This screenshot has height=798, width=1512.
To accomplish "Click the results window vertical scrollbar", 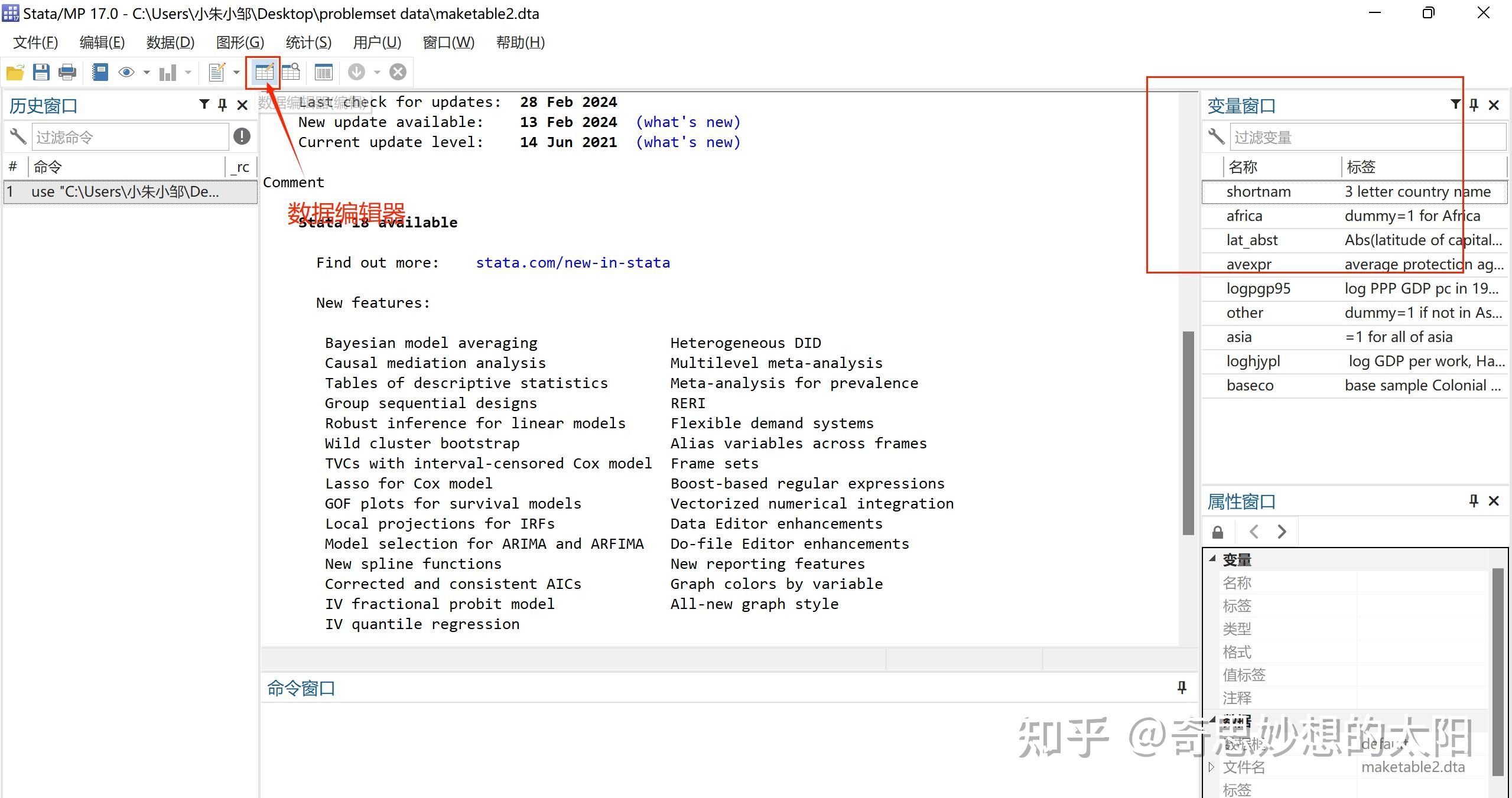I will pyautogui.click(x=1188, y=433).
